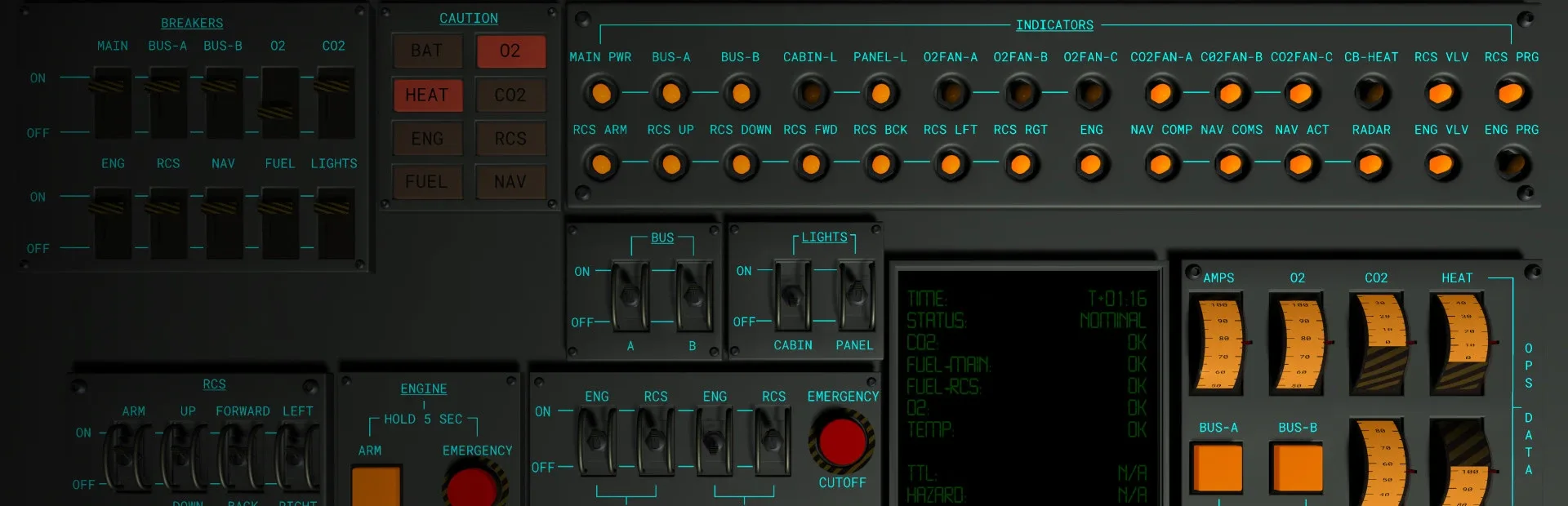
Task: Click the O2FAN-C indicator light
Action: click(1091, 94)
